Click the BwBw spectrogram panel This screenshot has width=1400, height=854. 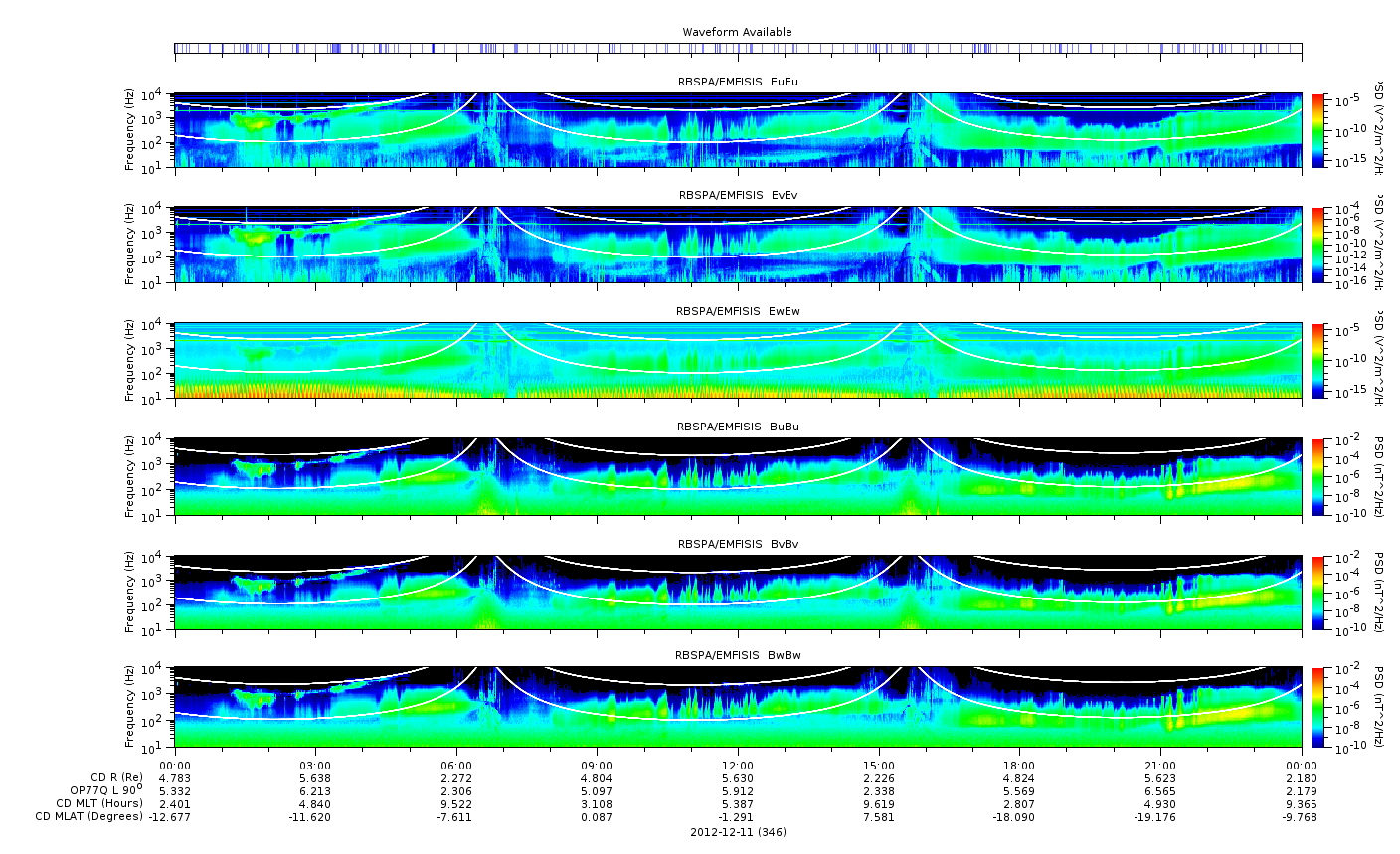pos(738,708)
